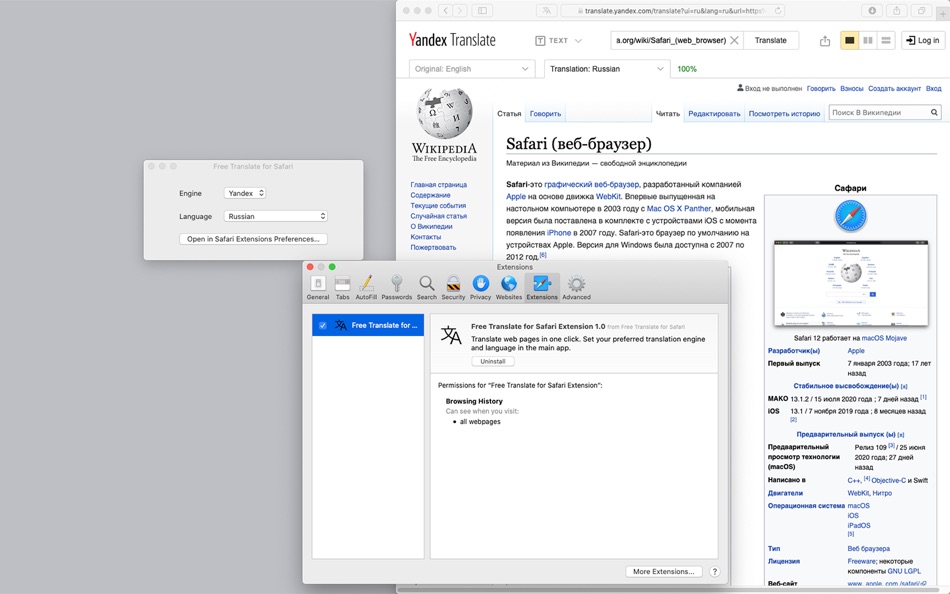Reload the page in Safari address bar
950x594 pixels.
(778, 10)
